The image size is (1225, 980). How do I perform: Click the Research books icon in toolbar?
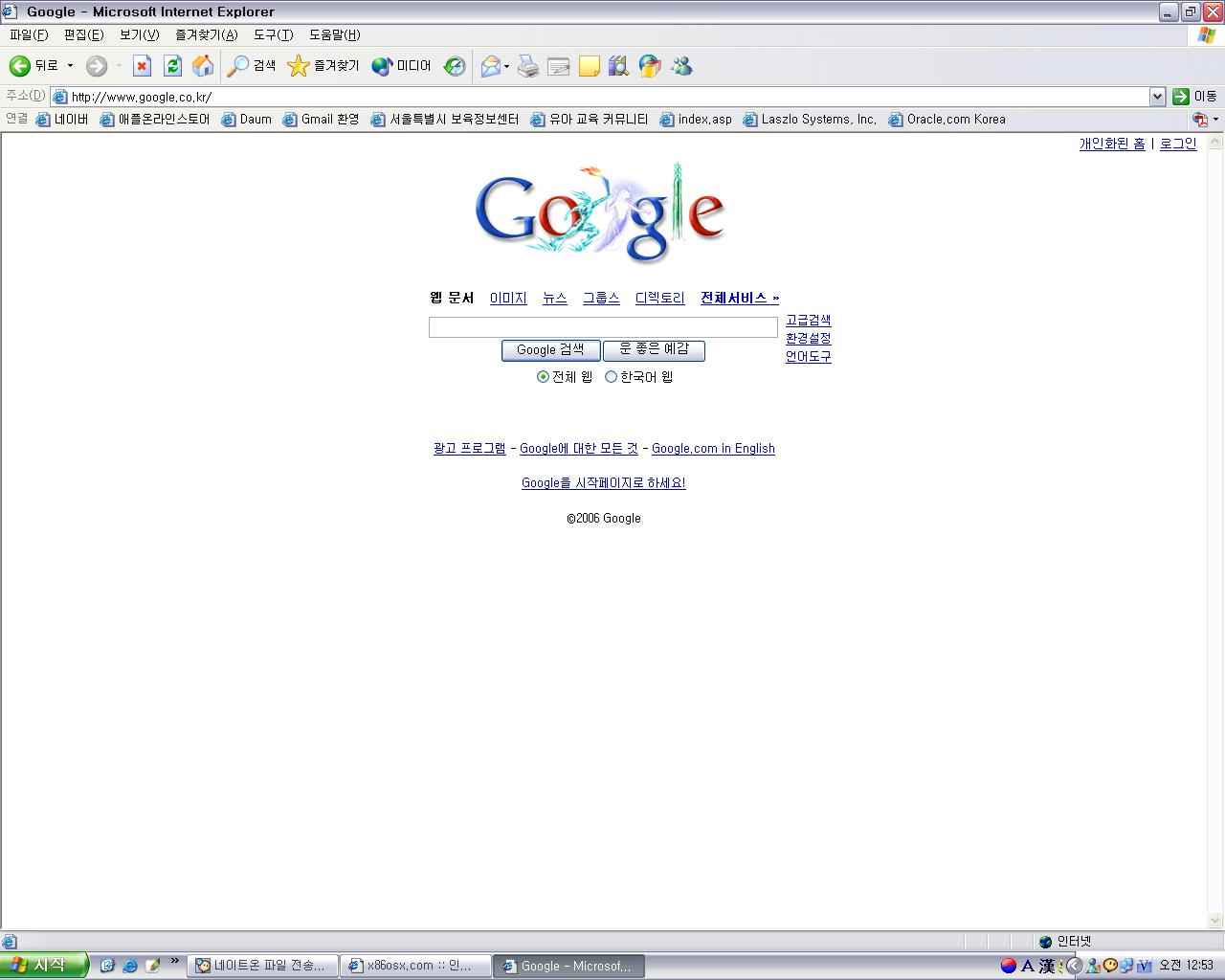click(619, 66)
